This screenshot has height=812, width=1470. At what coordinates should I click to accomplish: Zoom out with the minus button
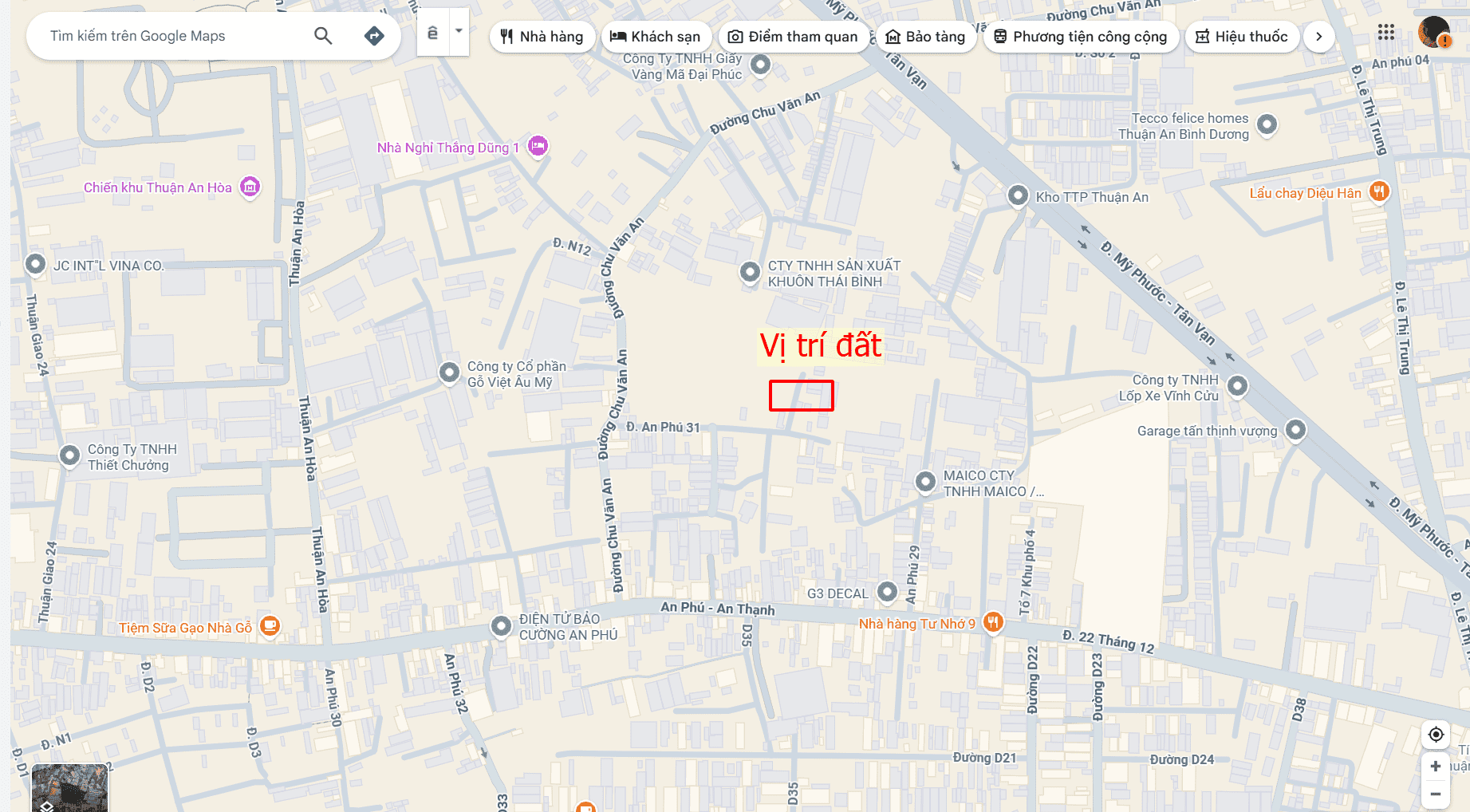(x=1436, y=794)
